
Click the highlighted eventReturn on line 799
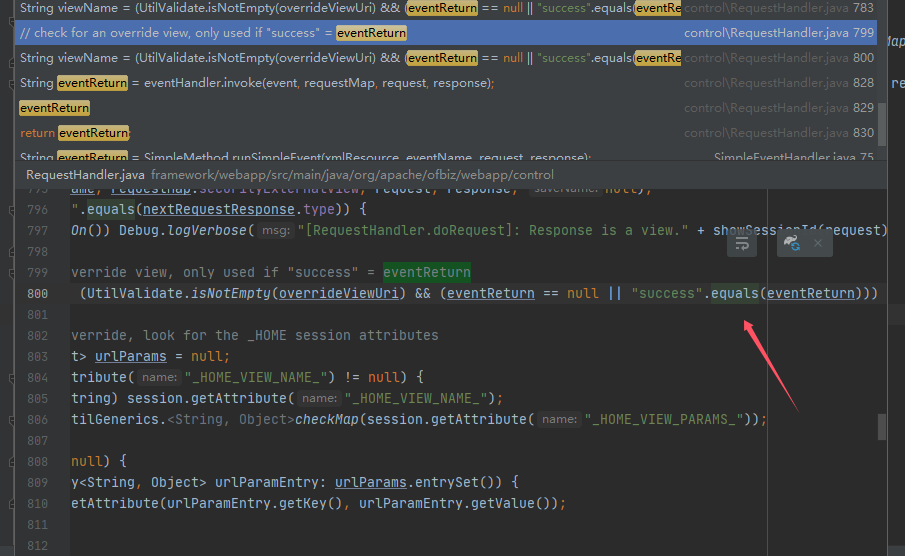(426, 272)
